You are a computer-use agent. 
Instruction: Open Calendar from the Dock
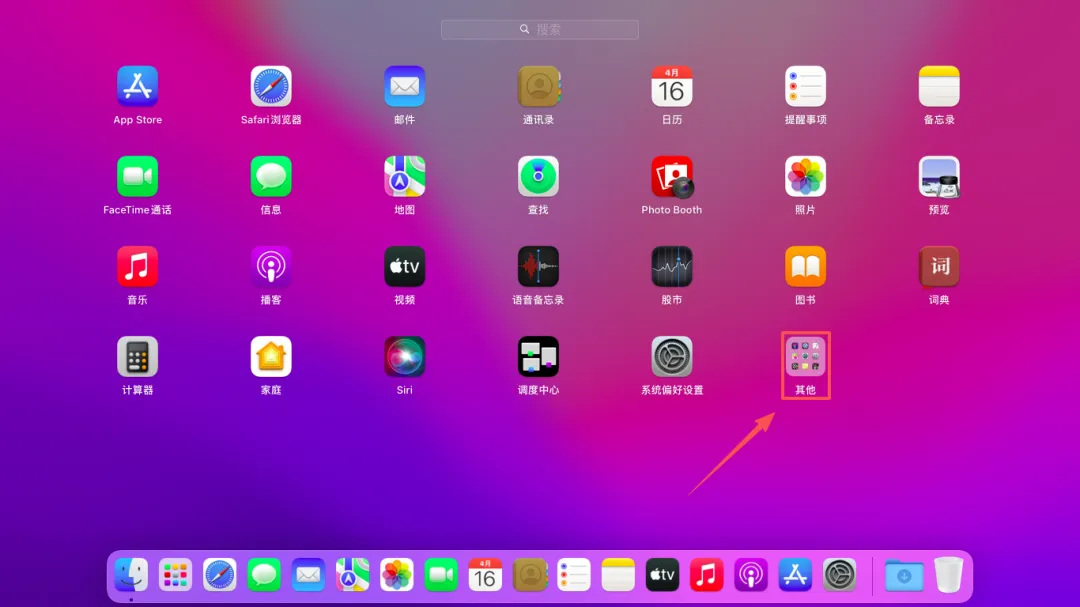click(485, 575)
